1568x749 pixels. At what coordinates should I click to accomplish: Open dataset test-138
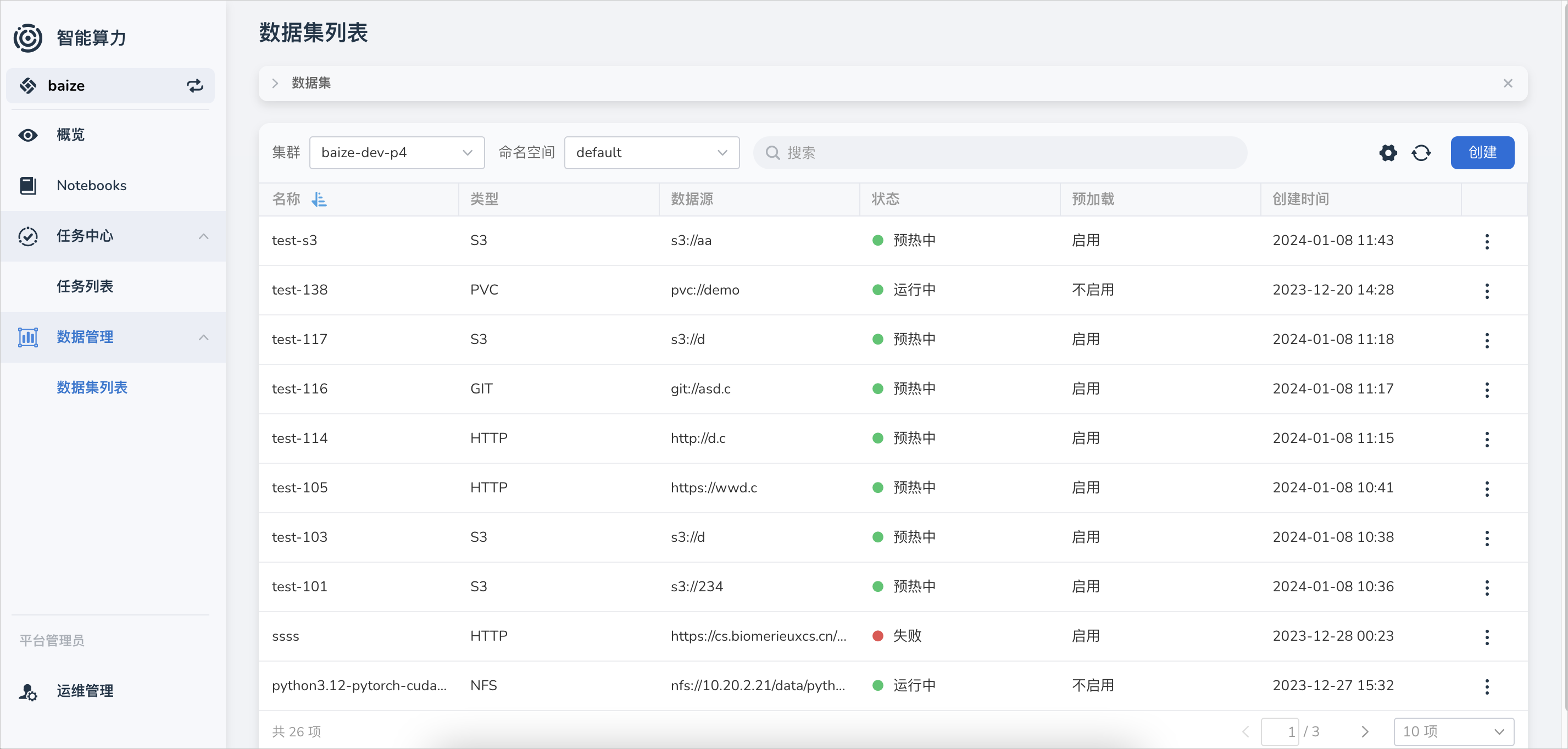299,290
